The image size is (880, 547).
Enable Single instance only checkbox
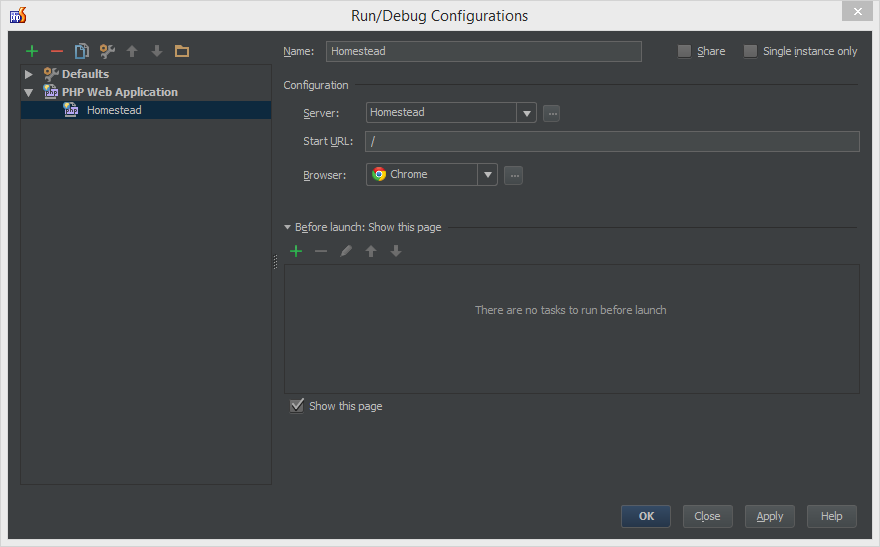[750, 51]
